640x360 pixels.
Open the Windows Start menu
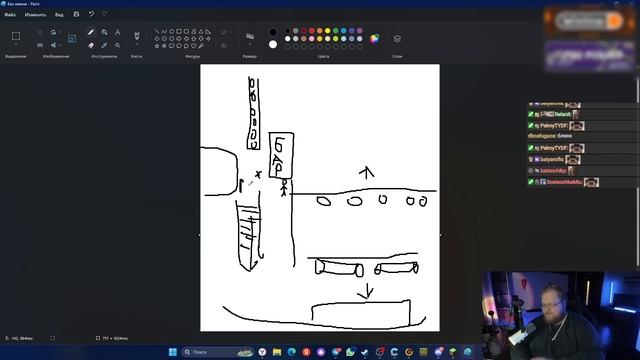point(173,352)
